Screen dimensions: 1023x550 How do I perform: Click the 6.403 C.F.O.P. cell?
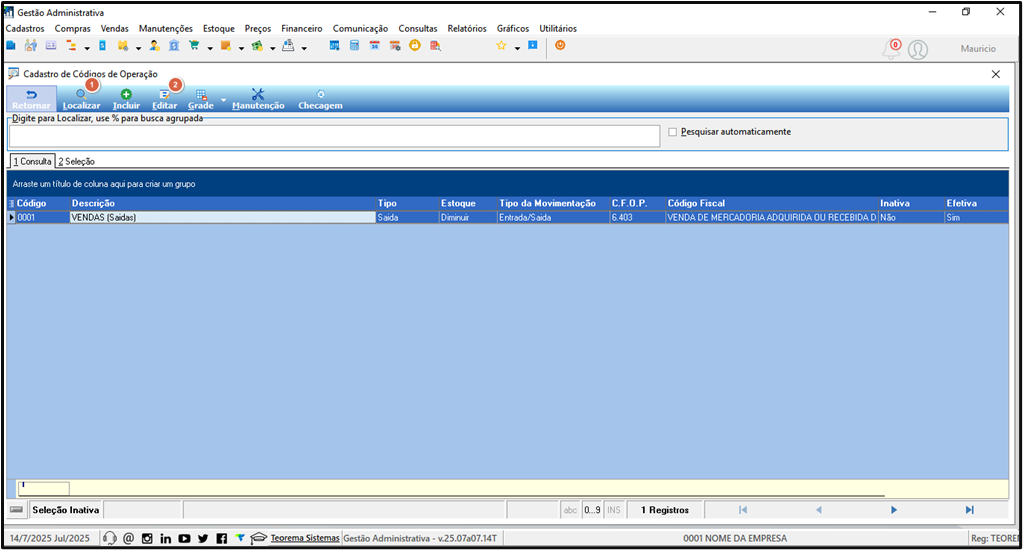click(637, 217)
